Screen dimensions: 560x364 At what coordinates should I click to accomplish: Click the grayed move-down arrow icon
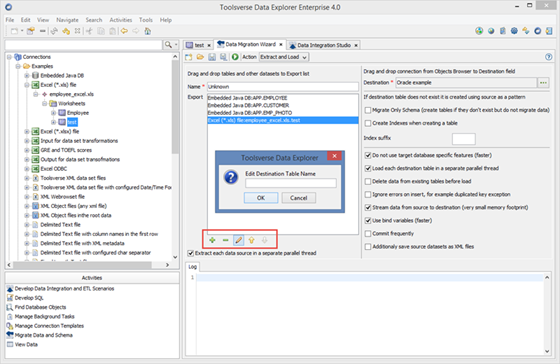264,240
